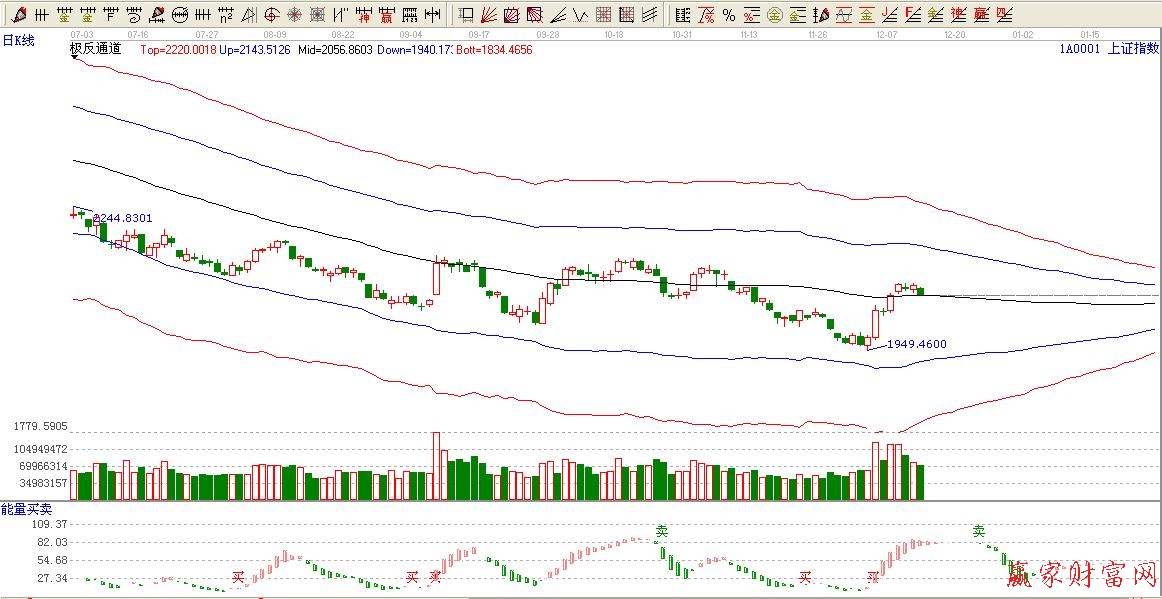Select the grid square tool icon

tap(603, 15)
